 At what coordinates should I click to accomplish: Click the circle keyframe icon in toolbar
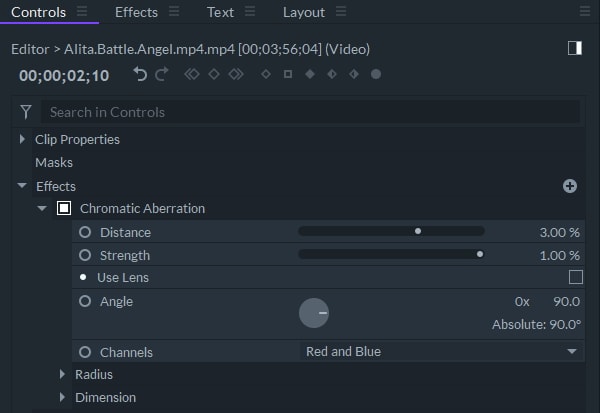pos(376,74)
